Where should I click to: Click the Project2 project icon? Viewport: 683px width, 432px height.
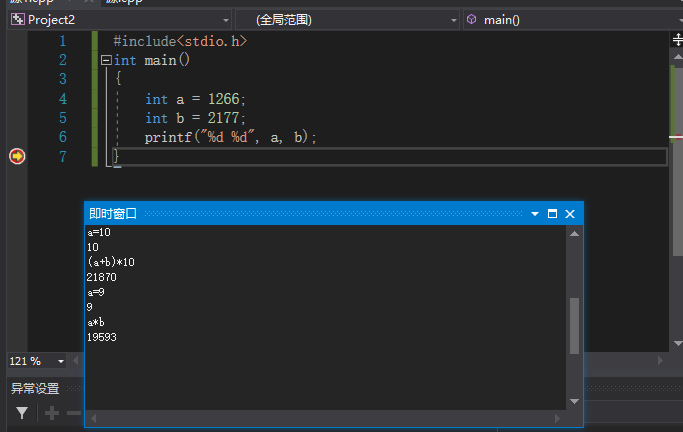pyautogui.click(x=18, y=20)
